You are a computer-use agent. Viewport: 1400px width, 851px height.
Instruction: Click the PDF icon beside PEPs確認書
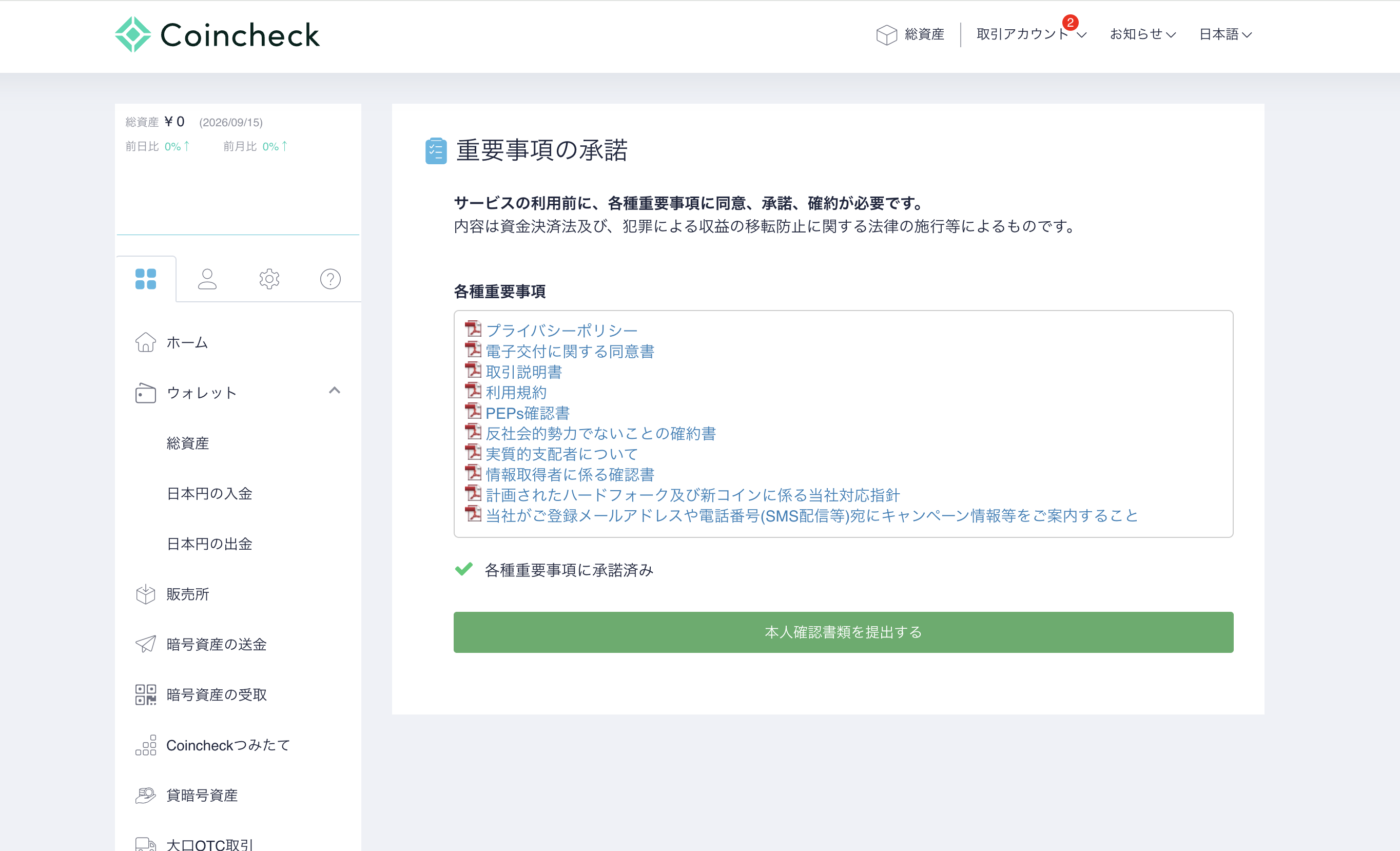(473, 411)
